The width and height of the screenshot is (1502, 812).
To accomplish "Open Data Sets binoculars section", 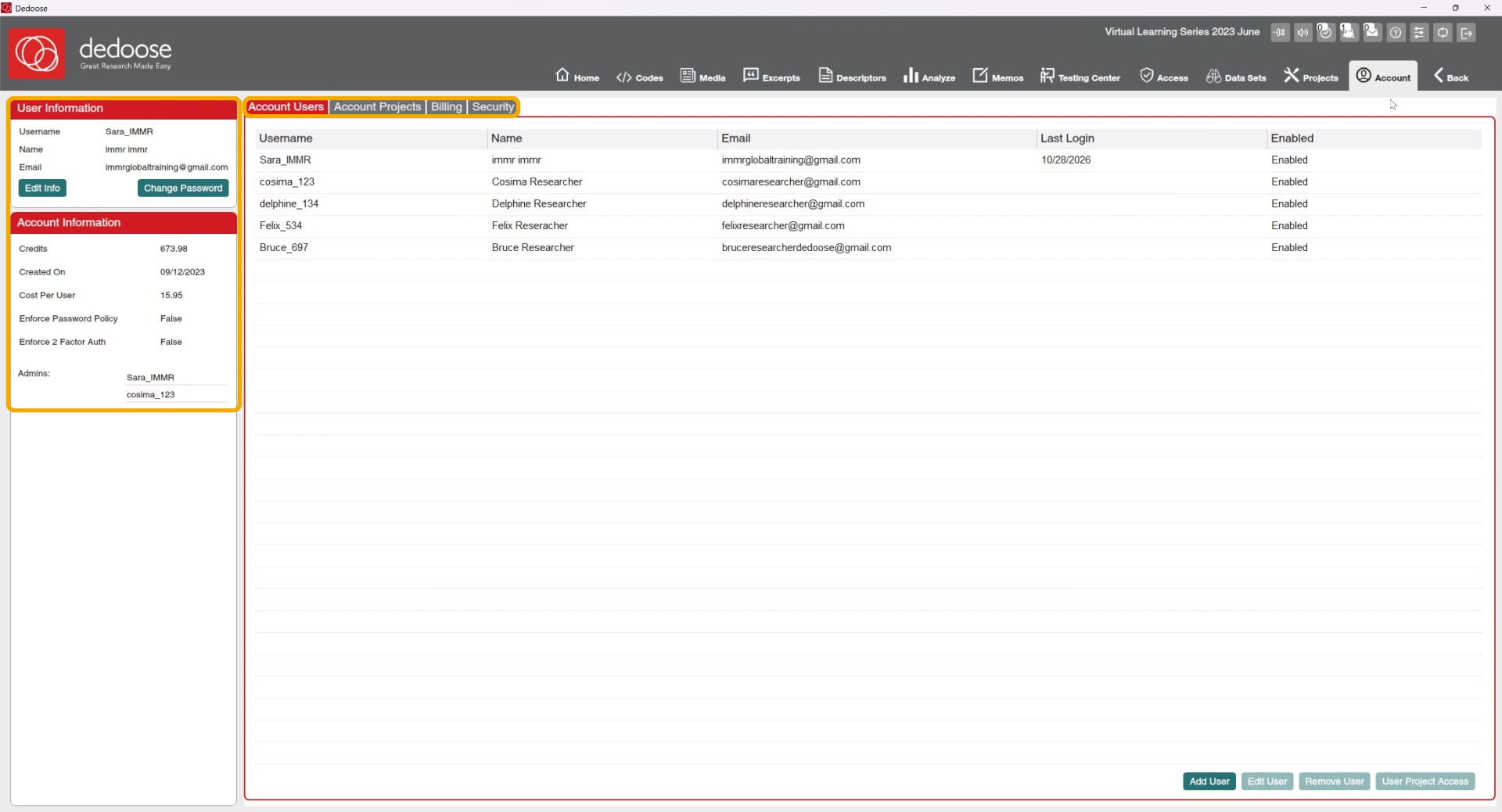I will pos(1236,76).
